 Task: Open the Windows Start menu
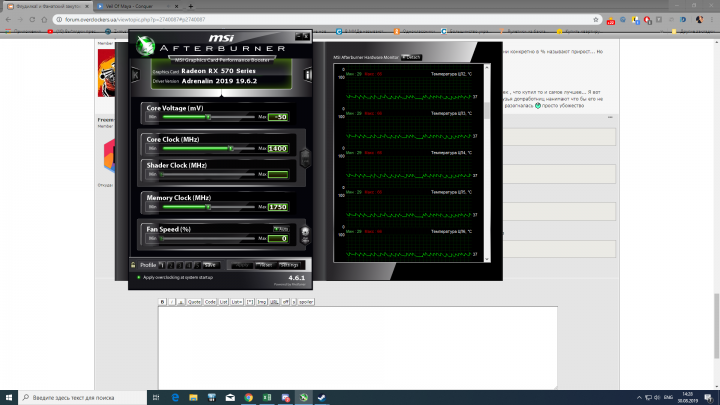[9, 397]
